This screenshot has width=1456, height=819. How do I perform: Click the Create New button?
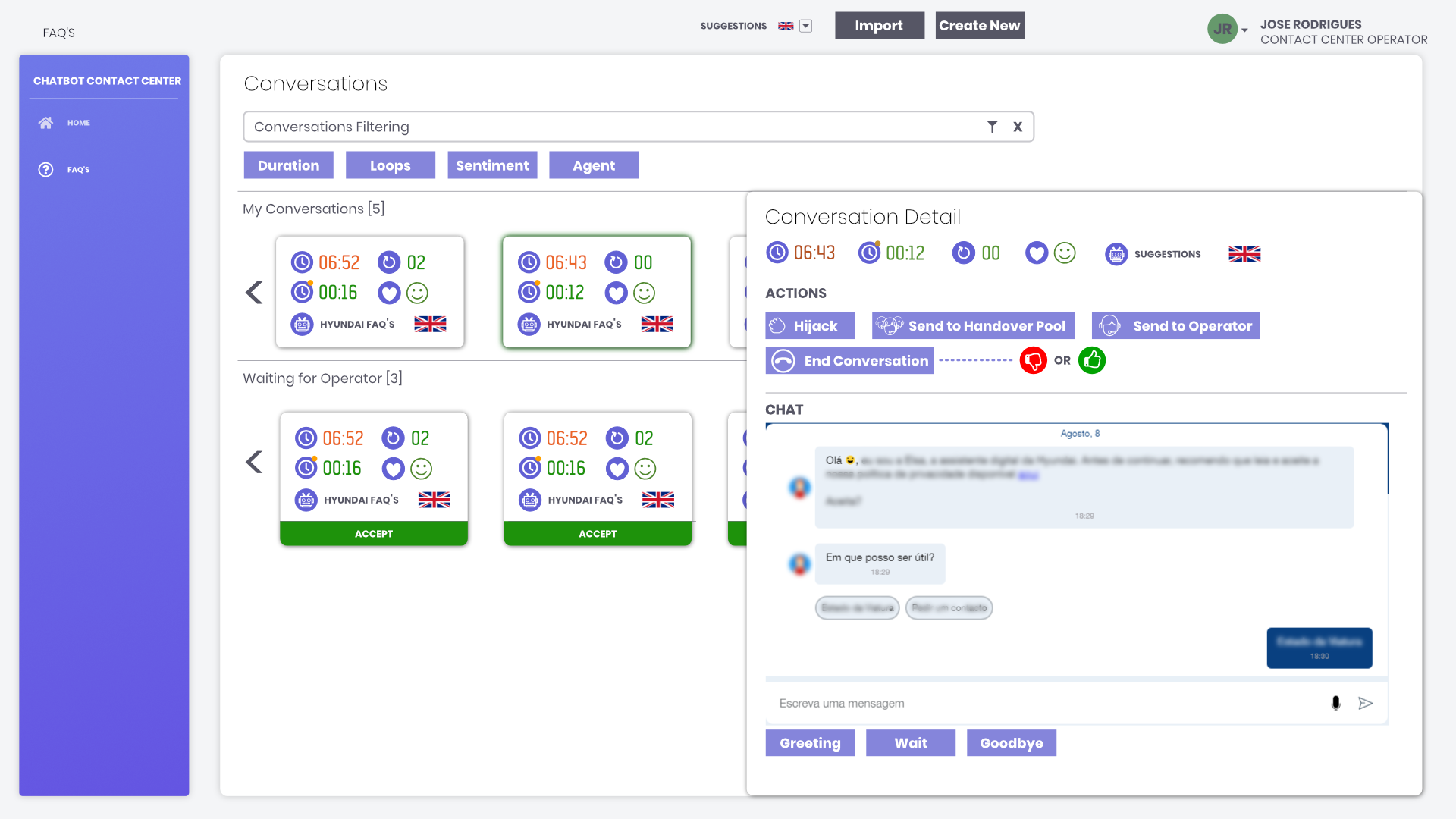(980, 25)
